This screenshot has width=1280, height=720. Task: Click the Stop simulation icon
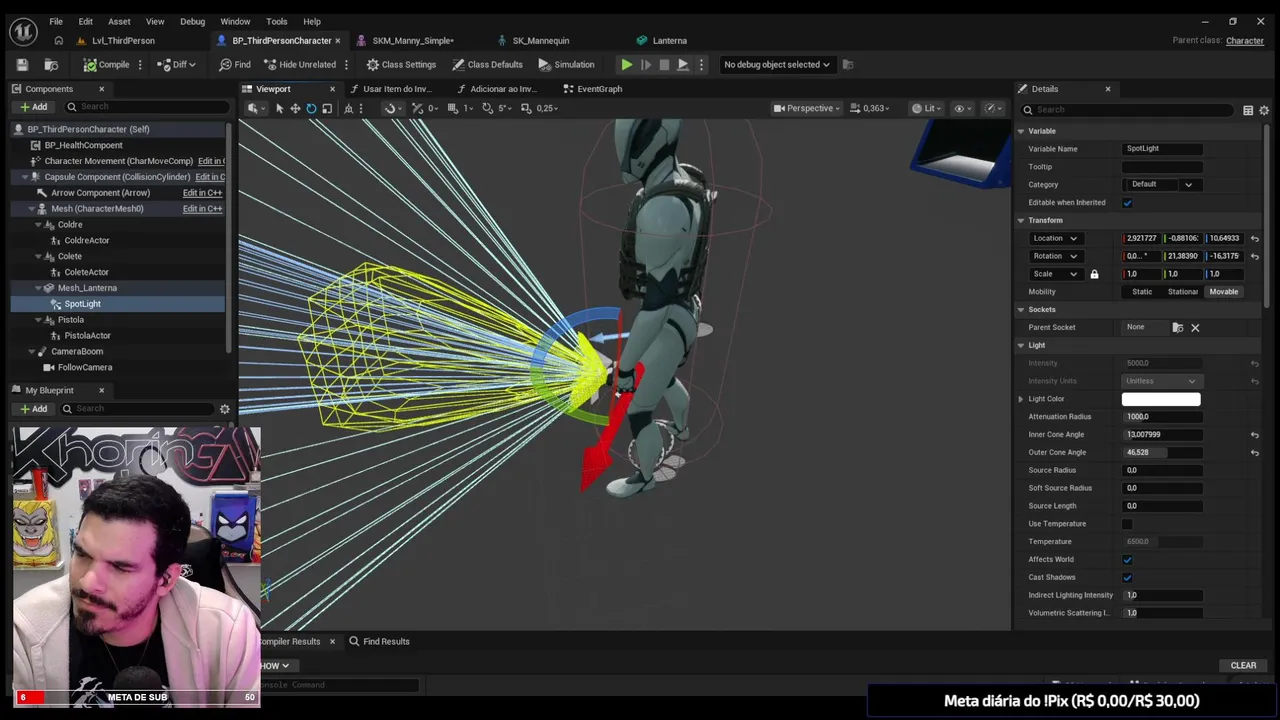coord(664,64)
